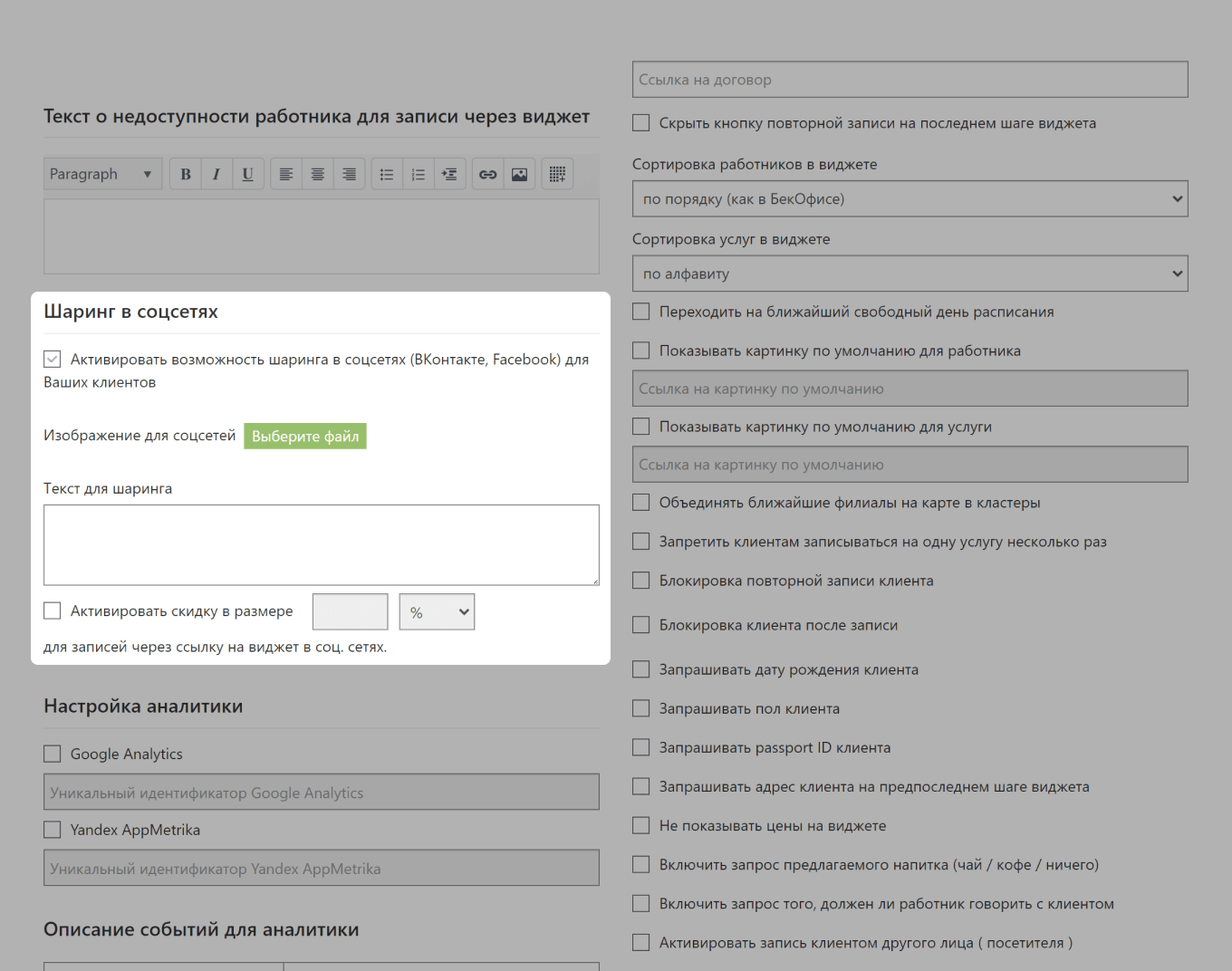Enable the Google Analytics checkbox
The width and height of the screenshot is (1232, 971).
click(x=53, y=754)
